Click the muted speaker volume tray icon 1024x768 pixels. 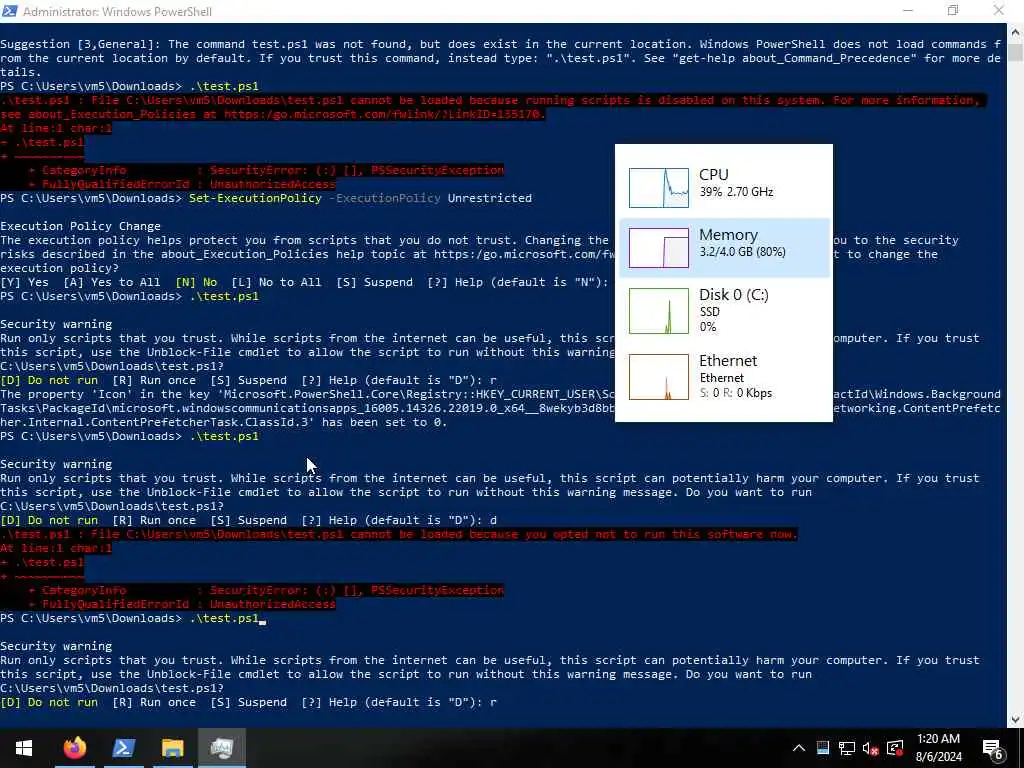[x=871, y=748]
